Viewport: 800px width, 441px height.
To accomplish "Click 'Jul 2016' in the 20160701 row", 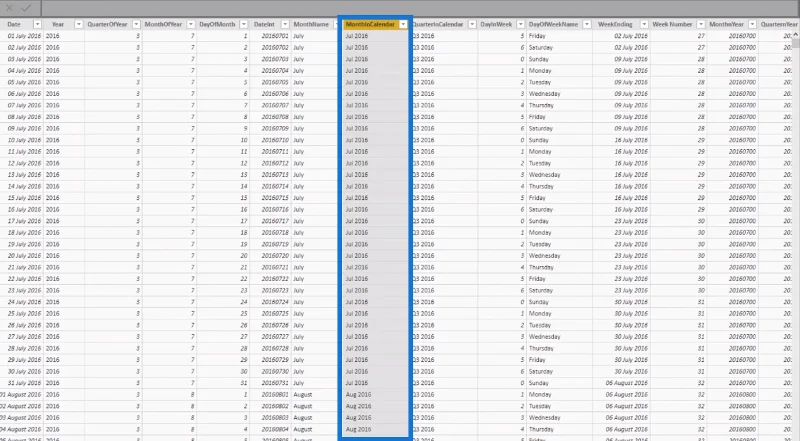I will tap(357, 36).
